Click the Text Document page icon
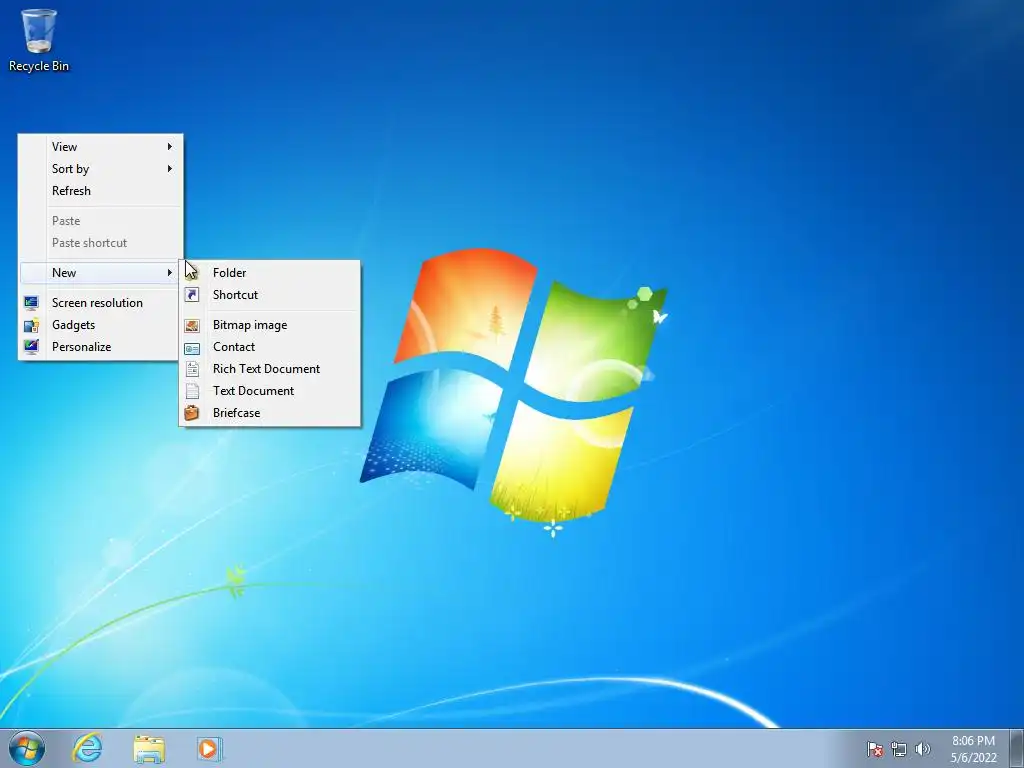This screenshot has height=768, width=1024. 192,391
